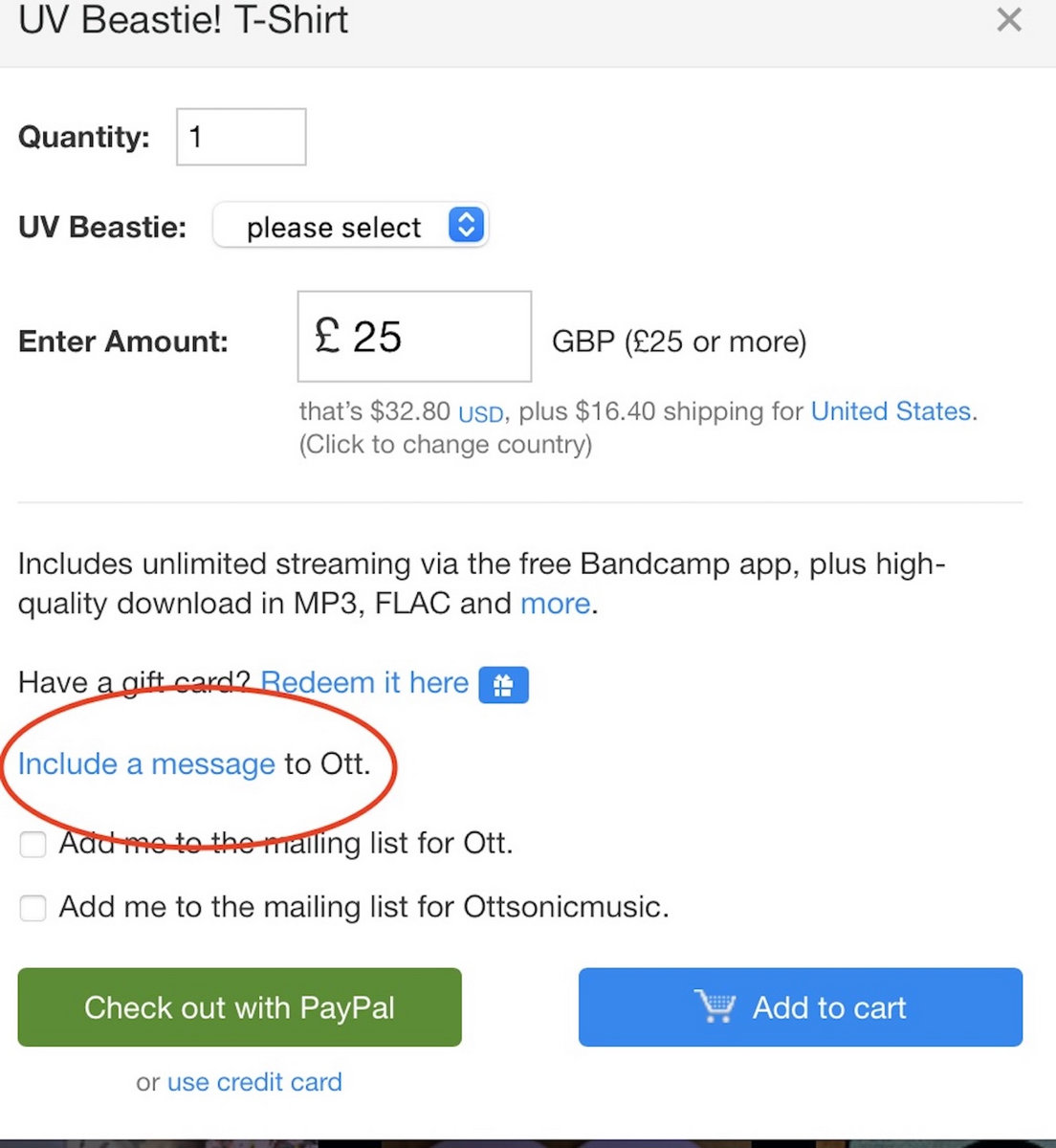Open the 'more' download formats link
This screenshot has width=1056, height=1148.
[555, 604]
